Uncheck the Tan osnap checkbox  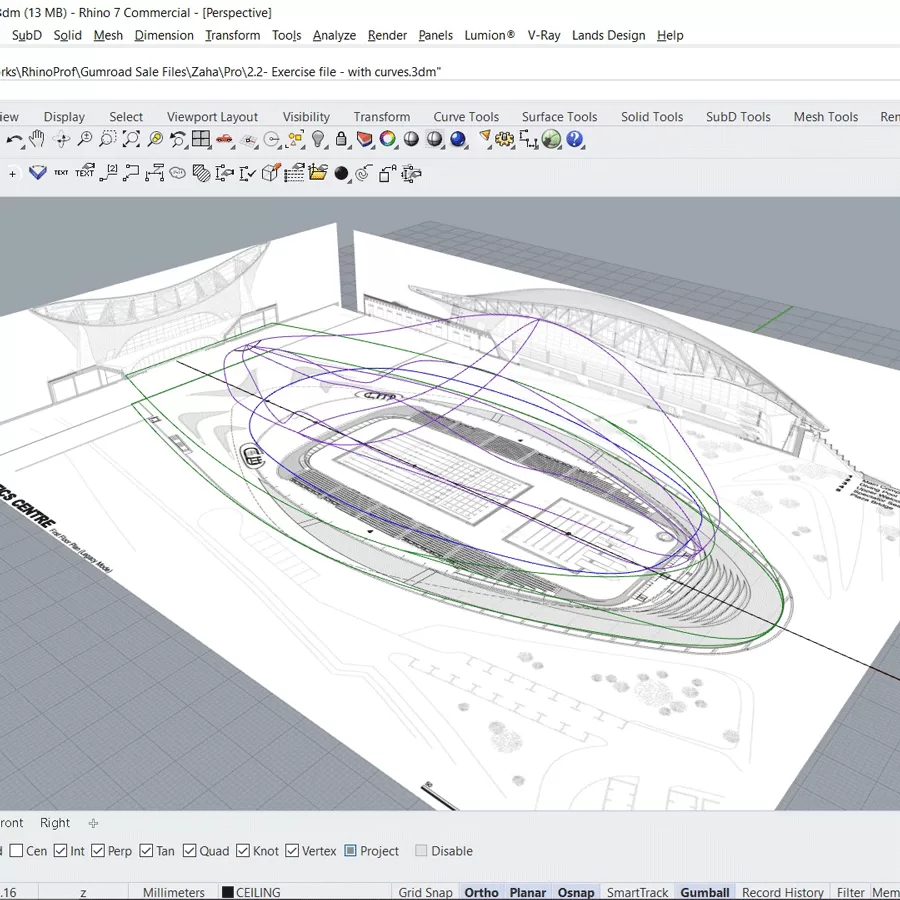point(146,850)
